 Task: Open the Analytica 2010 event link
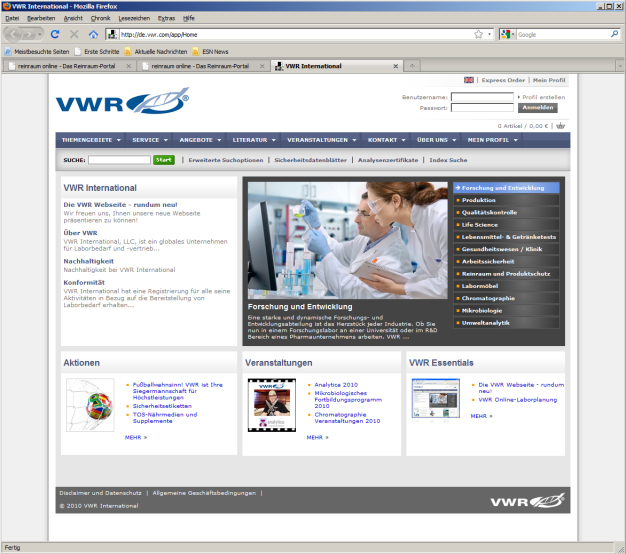[x=336, y=385]
